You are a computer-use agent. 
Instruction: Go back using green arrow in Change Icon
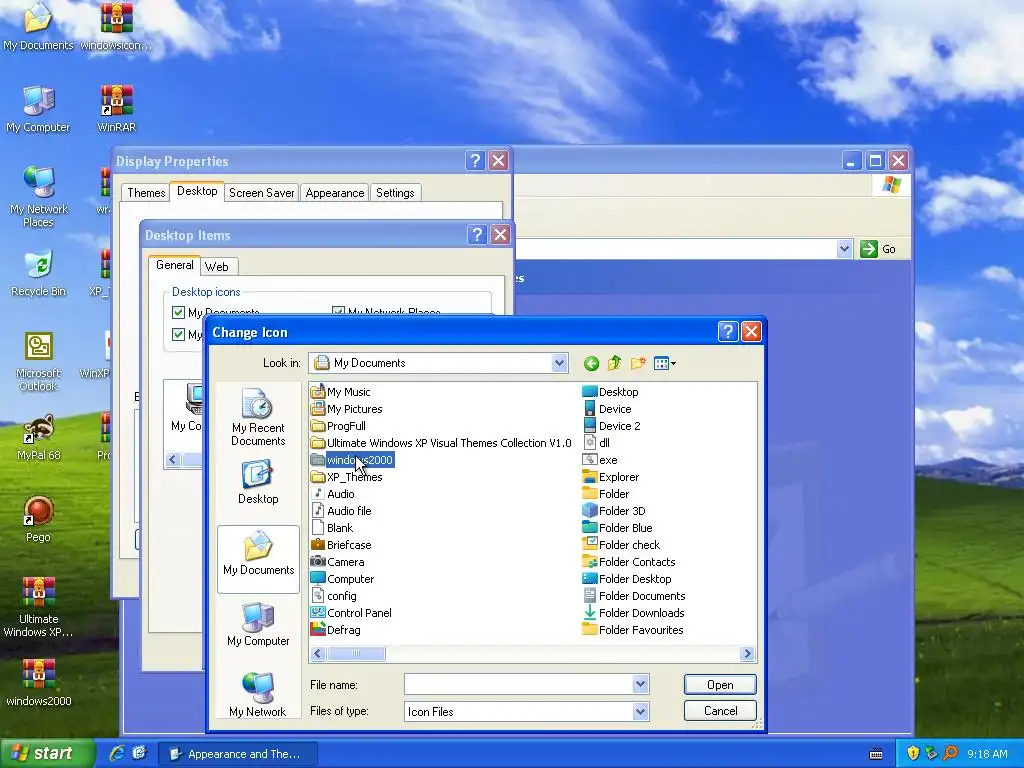591,364
